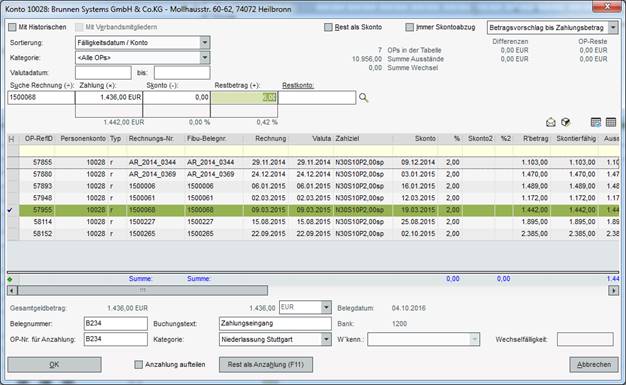Screen dimensions: 626x385
Task: Click the open envelope icon above the table
Action: click(x=551, y=123)
